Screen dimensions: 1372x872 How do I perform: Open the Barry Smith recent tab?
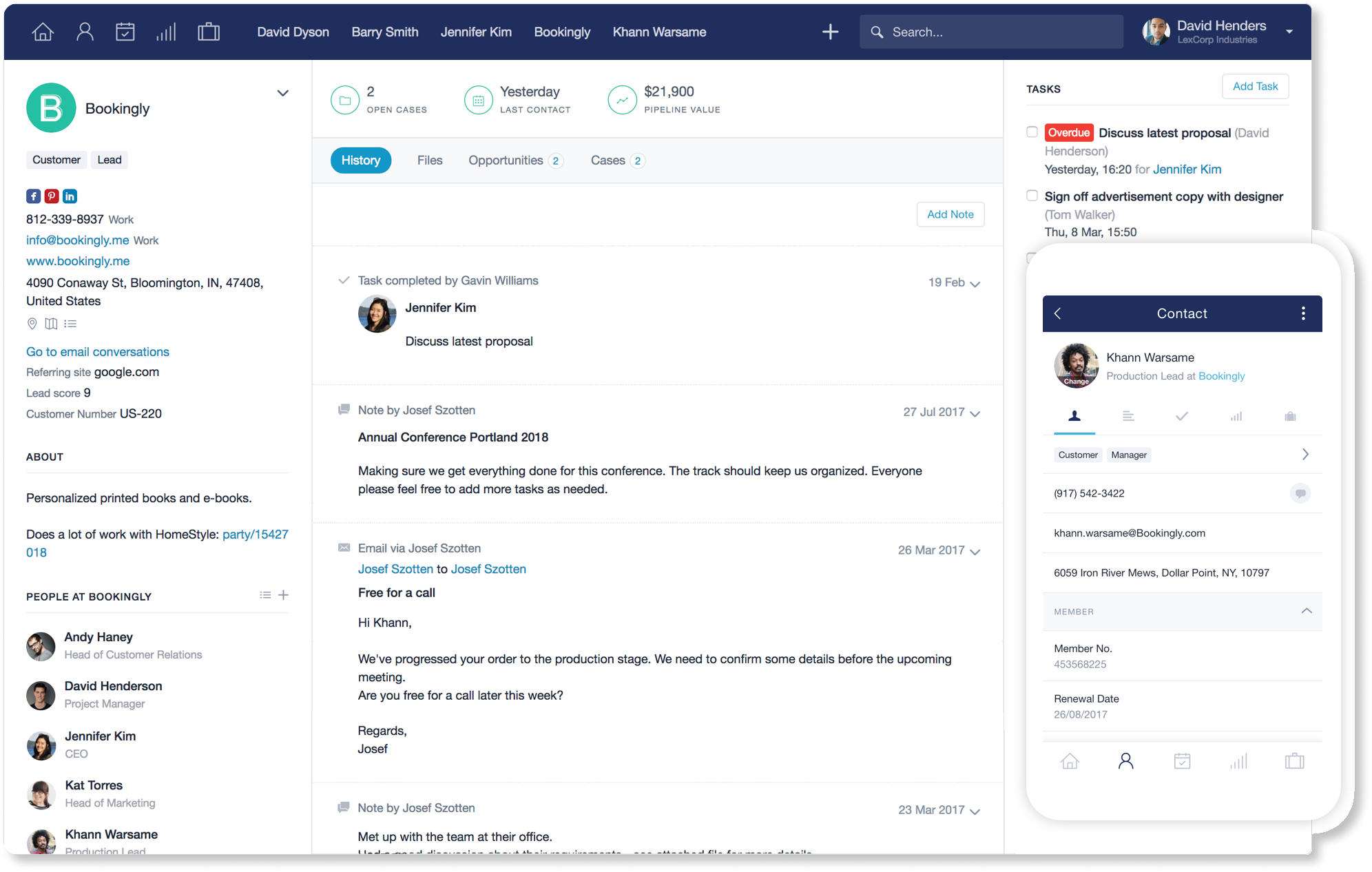pos(385,32)
